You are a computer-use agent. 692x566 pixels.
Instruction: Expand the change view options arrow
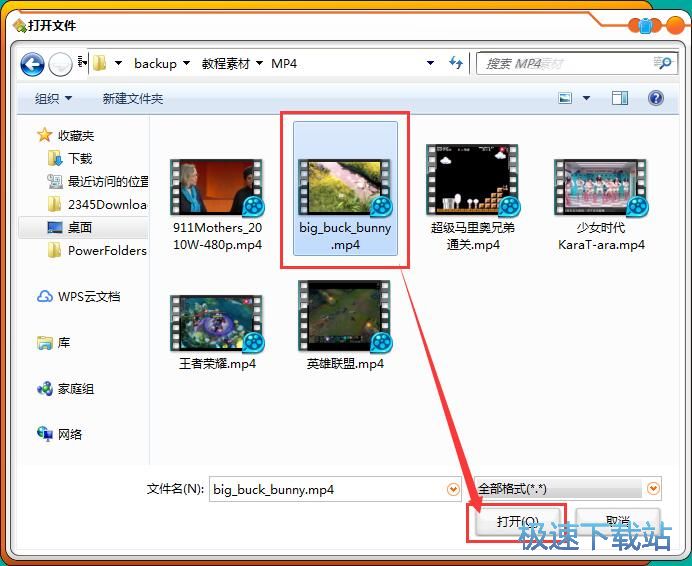586,98
